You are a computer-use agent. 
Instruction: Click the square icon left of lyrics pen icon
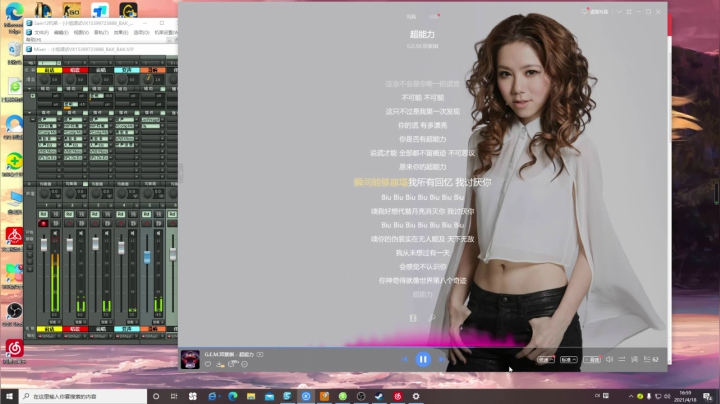[x=413, y=318]
